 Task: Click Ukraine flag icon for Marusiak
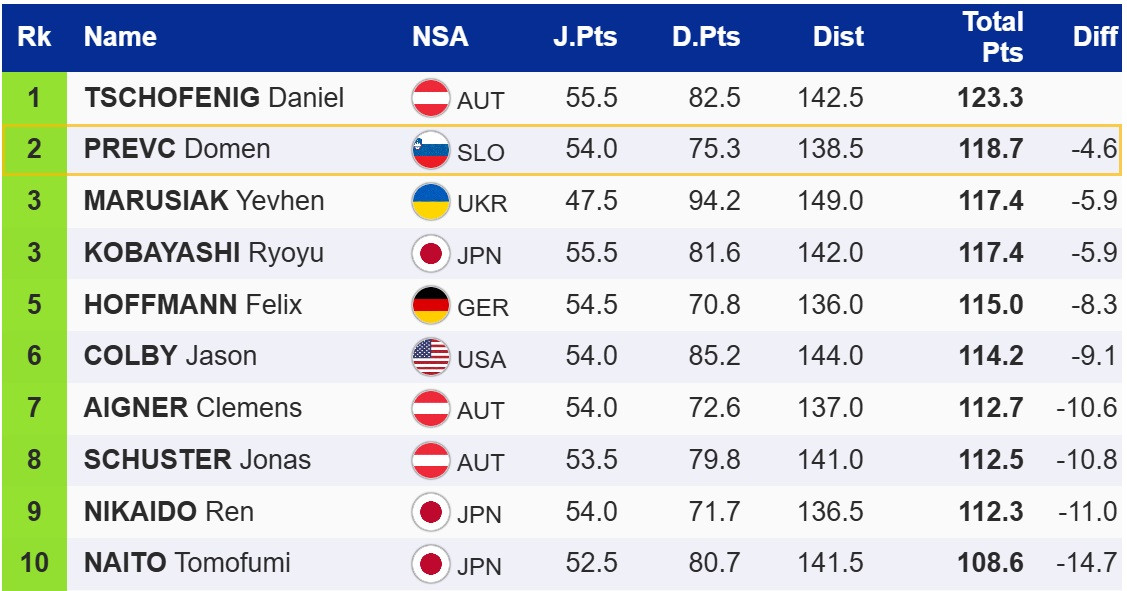point(431,201)
